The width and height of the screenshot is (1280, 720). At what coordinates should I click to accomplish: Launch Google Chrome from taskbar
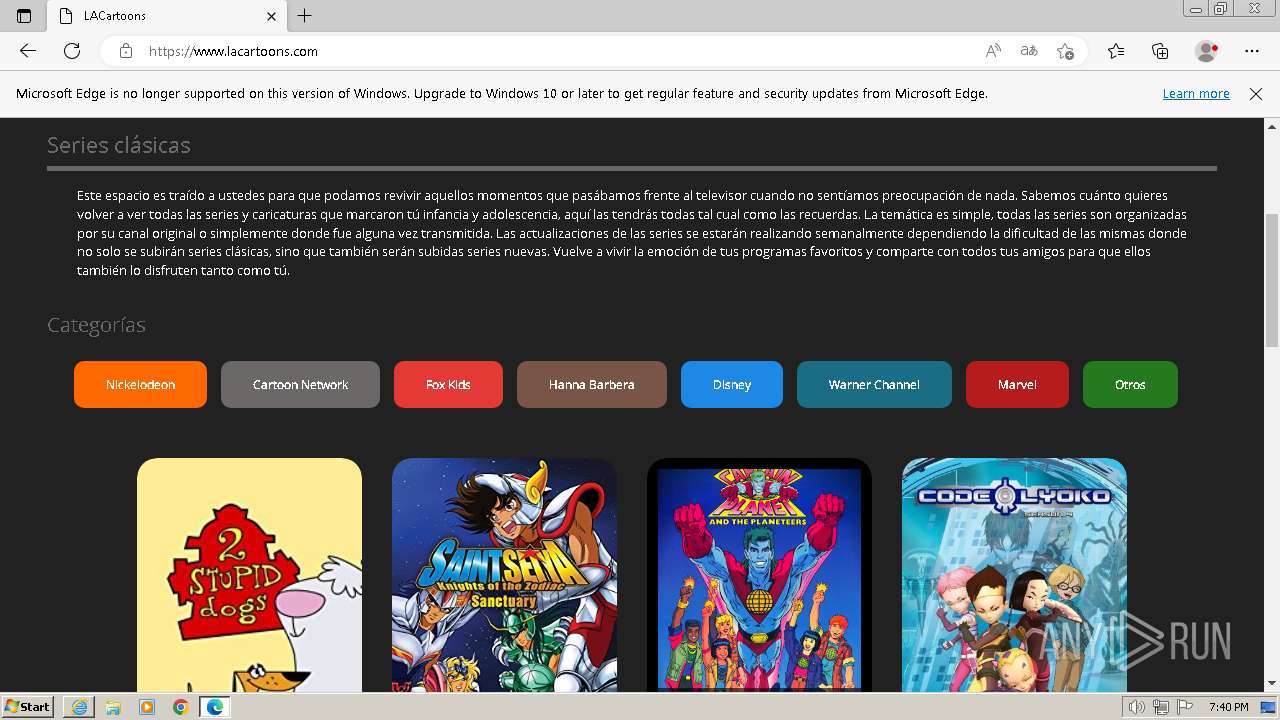[181, 707]
